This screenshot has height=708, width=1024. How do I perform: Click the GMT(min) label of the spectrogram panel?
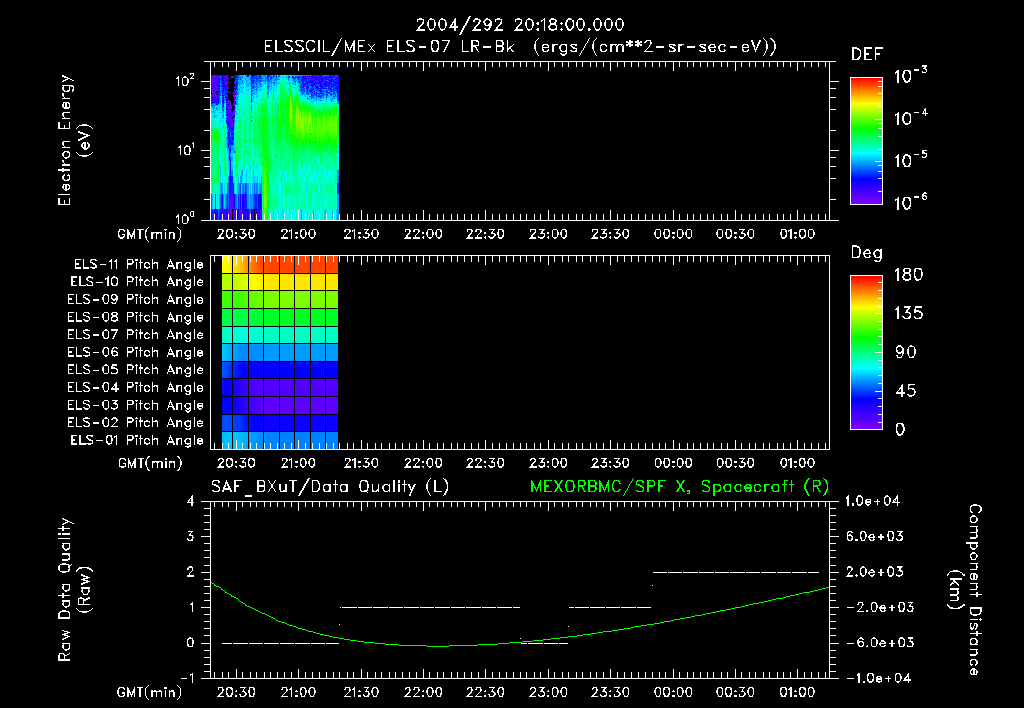click(150, 234)
